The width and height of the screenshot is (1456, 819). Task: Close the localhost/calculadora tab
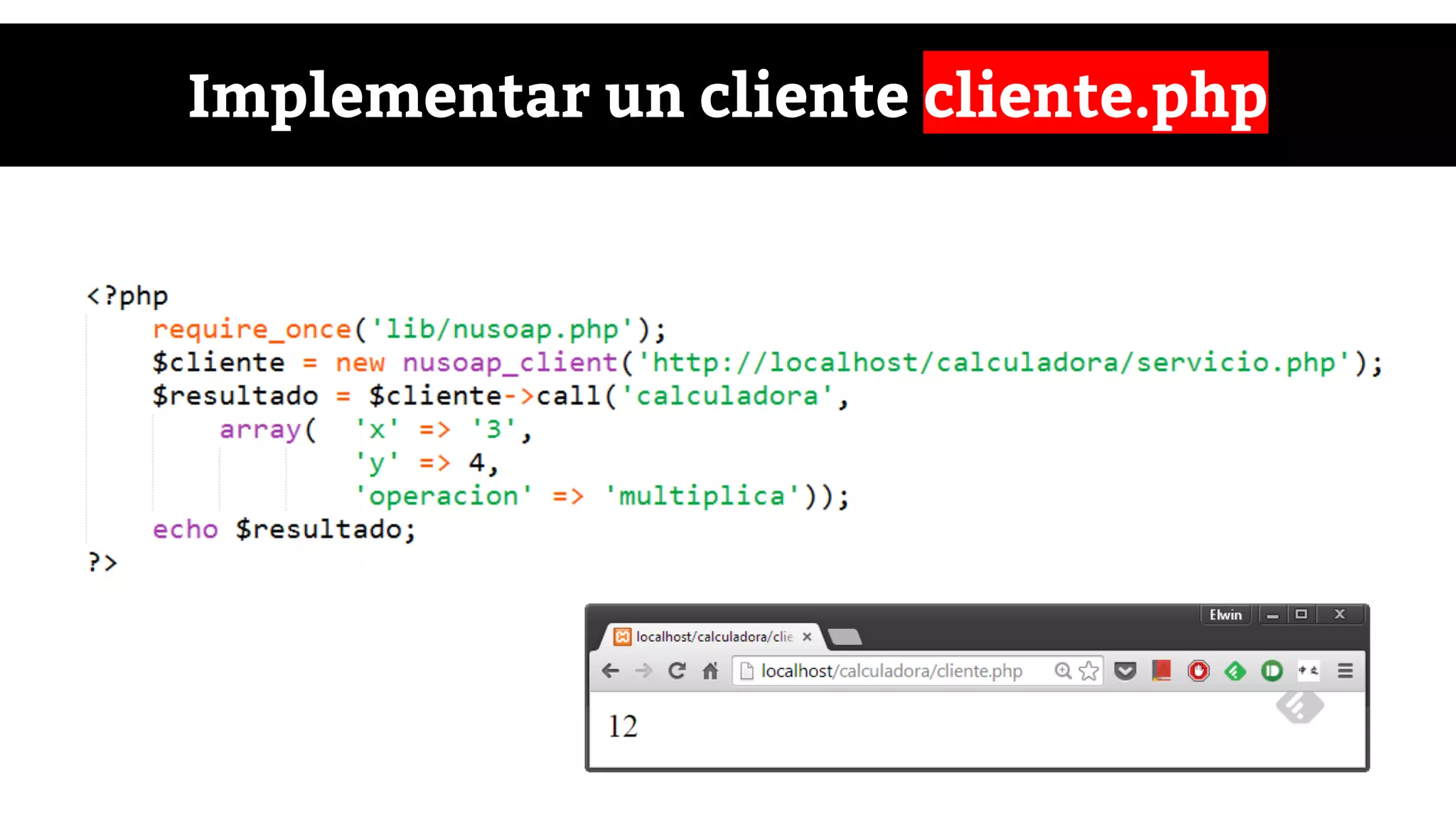(807, 636)
